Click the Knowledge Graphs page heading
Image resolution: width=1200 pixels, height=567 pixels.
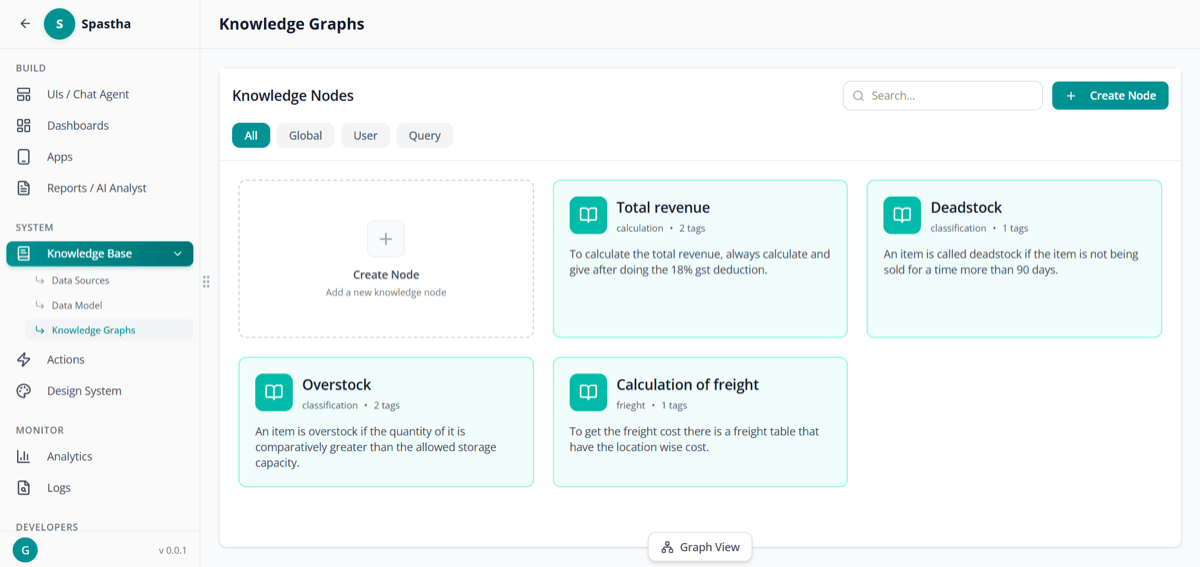pyautogui.click(x=292, y=24)
